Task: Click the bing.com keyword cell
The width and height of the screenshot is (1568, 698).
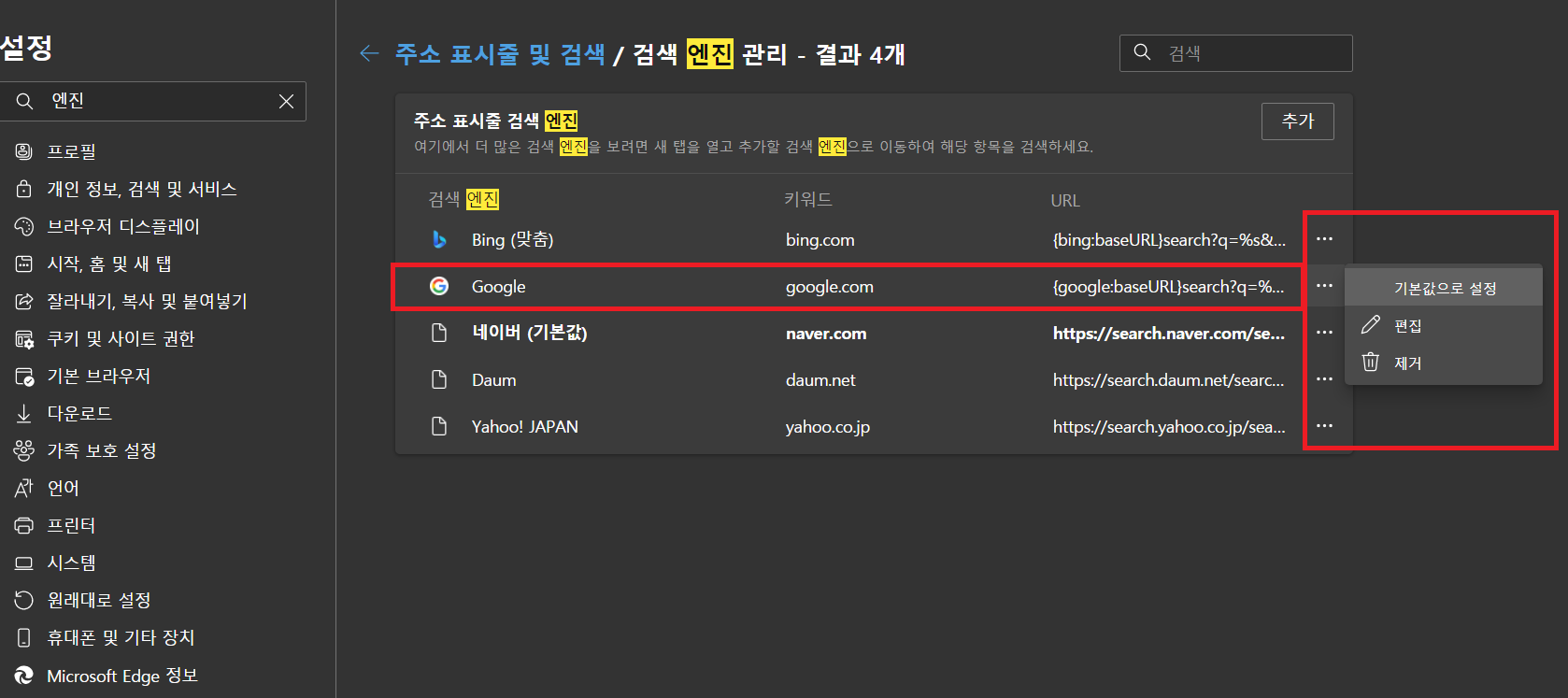Action: pyautogui.click(x=820, y=240)
